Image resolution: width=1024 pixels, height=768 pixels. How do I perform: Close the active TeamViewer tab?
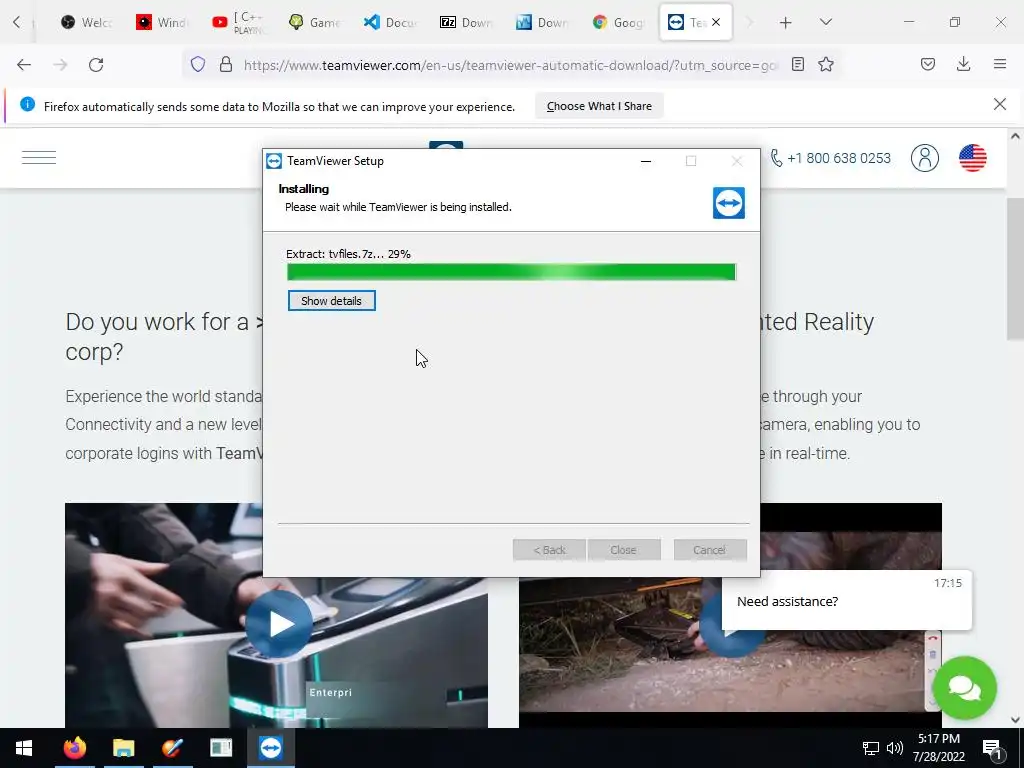click(x=716, y=22)
